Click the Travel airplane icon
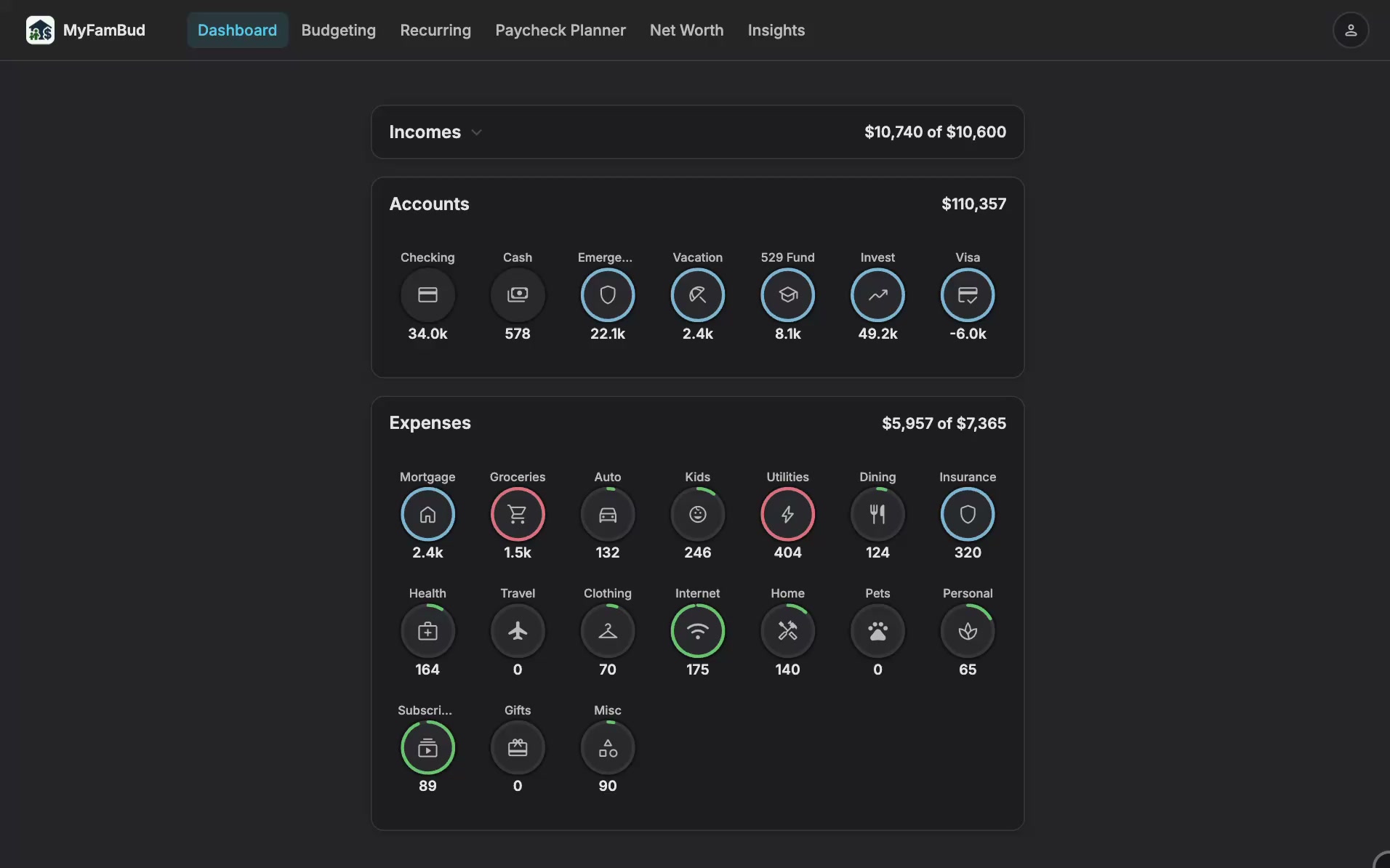 (518, 630)
